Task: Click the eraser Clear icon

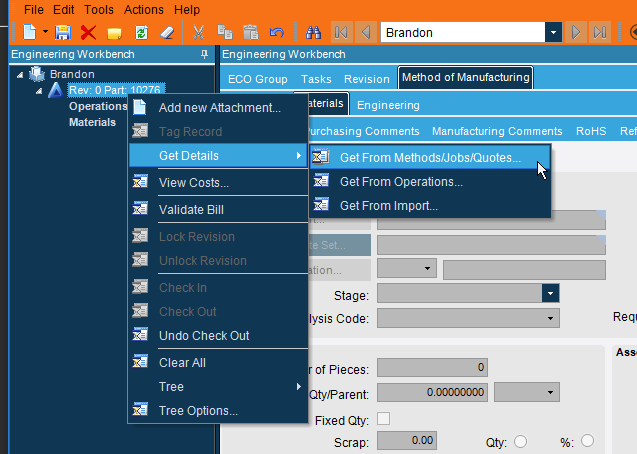Action: coord(167,32)
